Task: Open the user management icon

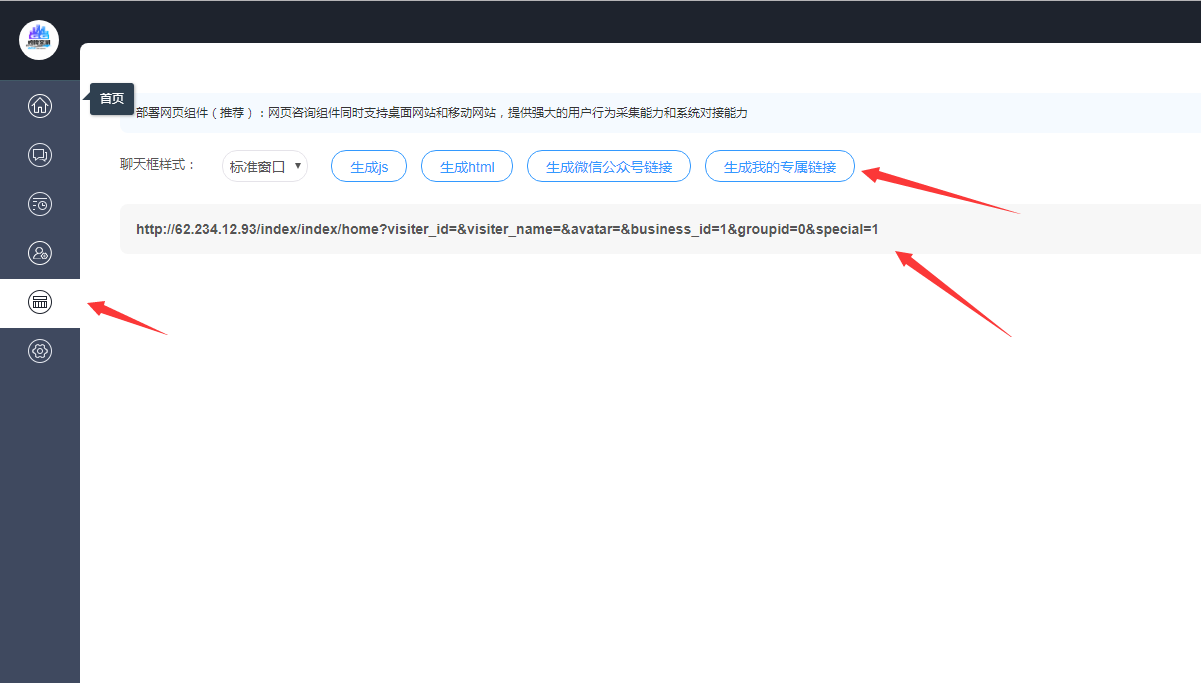Action: pyautogui.click(x=40, y=253)
